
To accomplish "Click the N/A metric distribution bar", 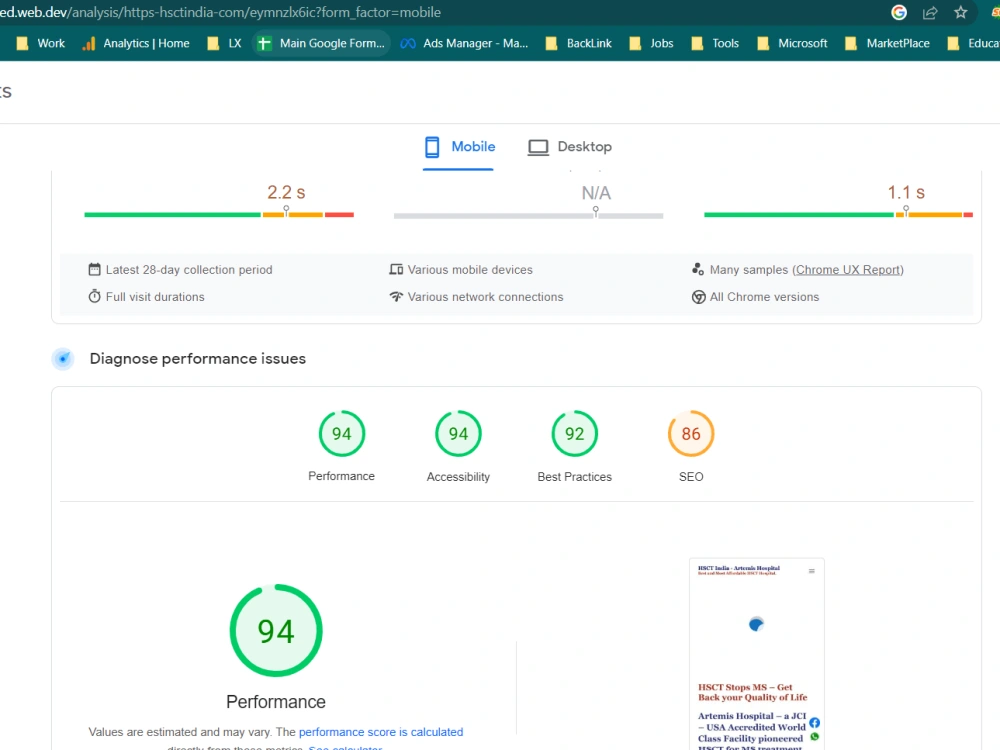I will 528,216.
